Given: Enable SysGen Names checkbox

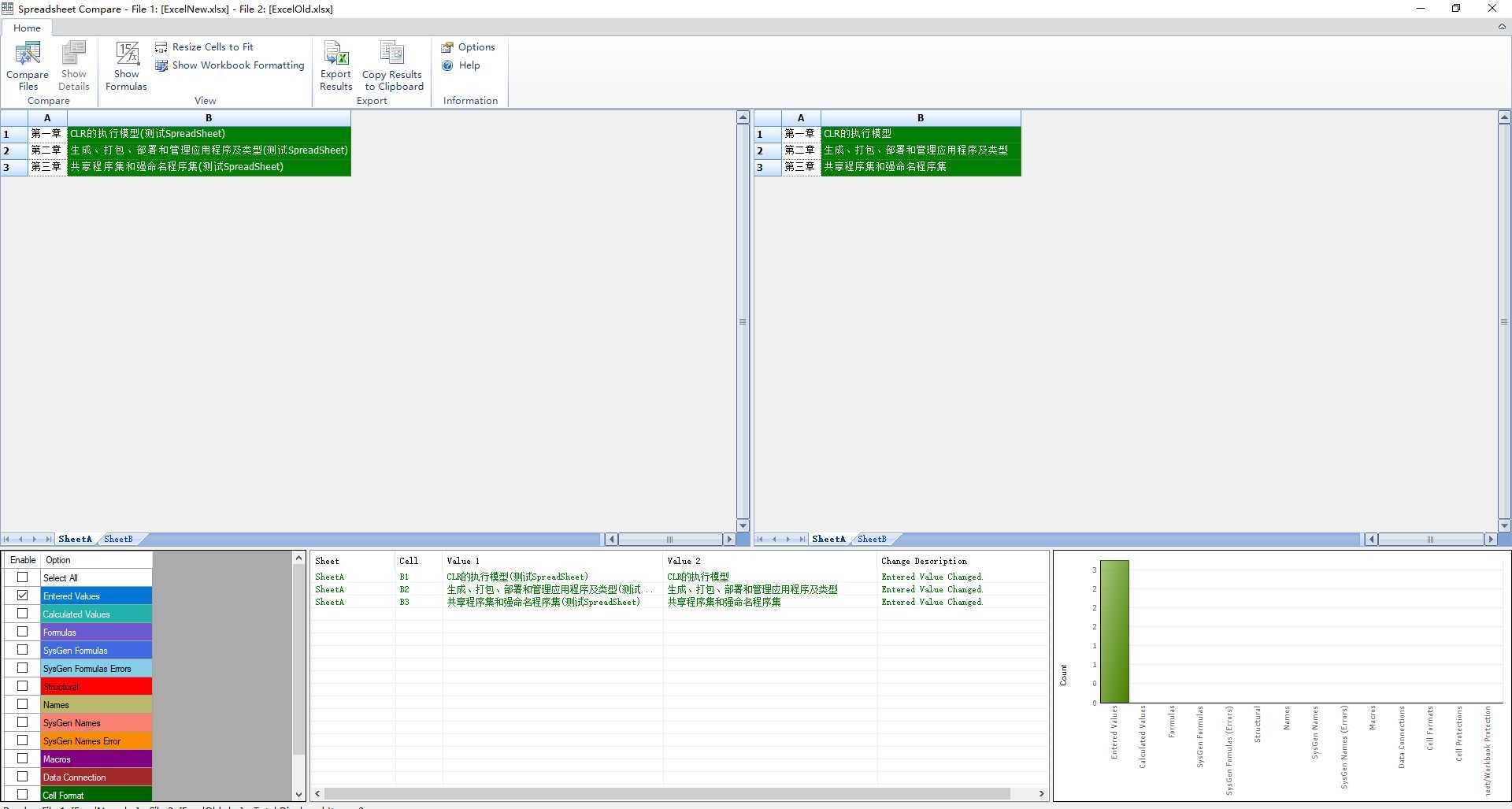Looking at the screenshot, I should click(x=22, y=722).
